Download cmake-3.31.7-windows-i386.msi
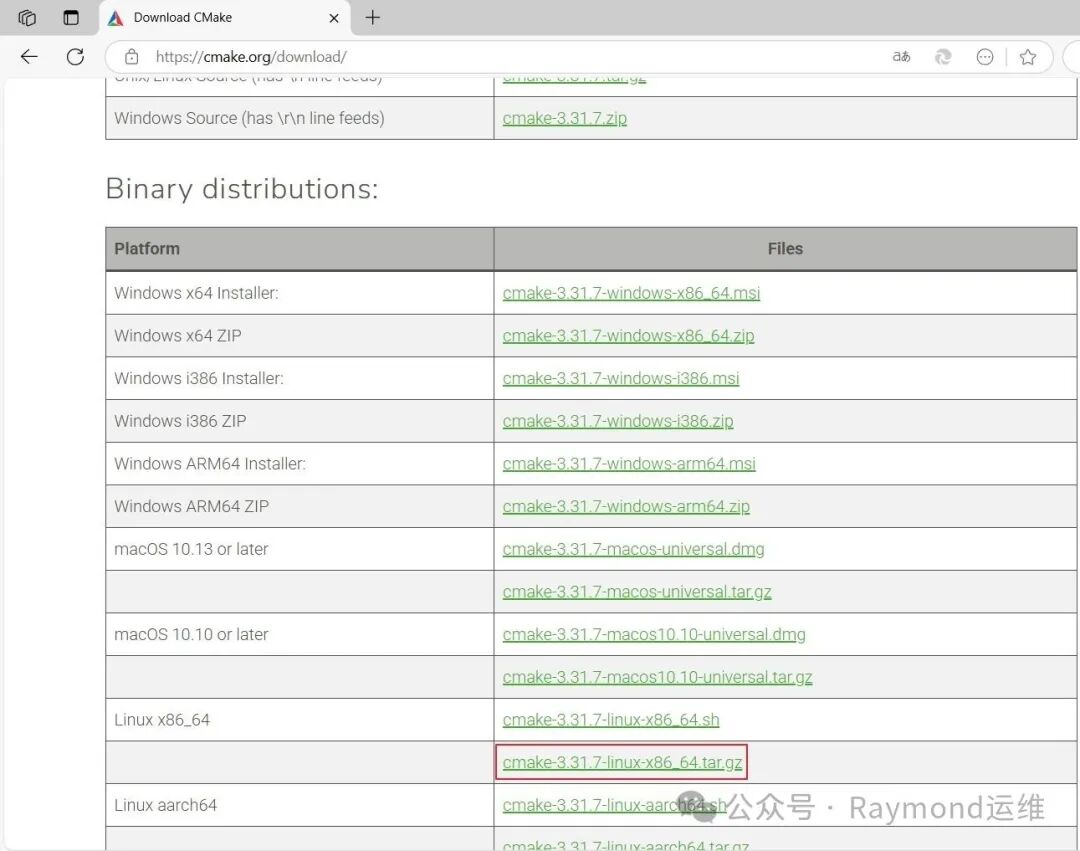Screen dimensions: 1080x851 [621, 379]
